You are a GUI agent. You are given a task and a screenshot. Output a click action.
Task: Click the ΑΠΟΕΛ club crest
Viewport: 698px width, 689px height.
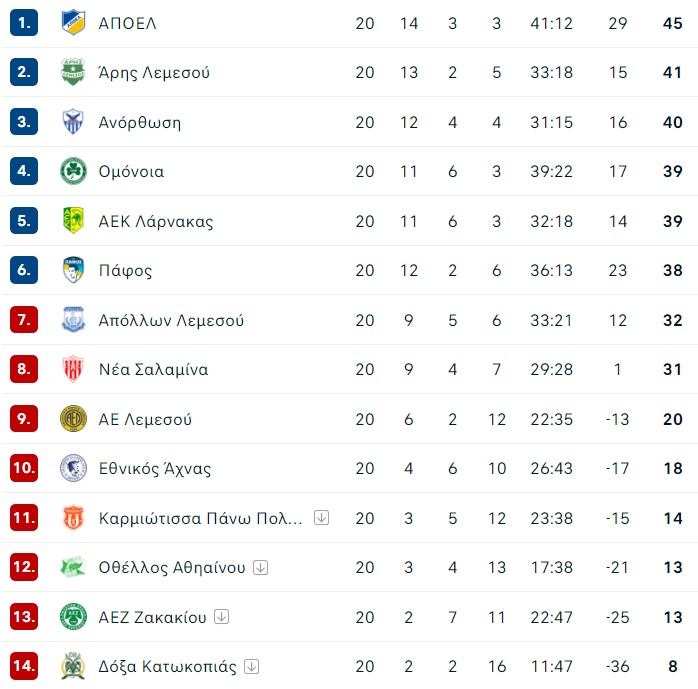73,22
